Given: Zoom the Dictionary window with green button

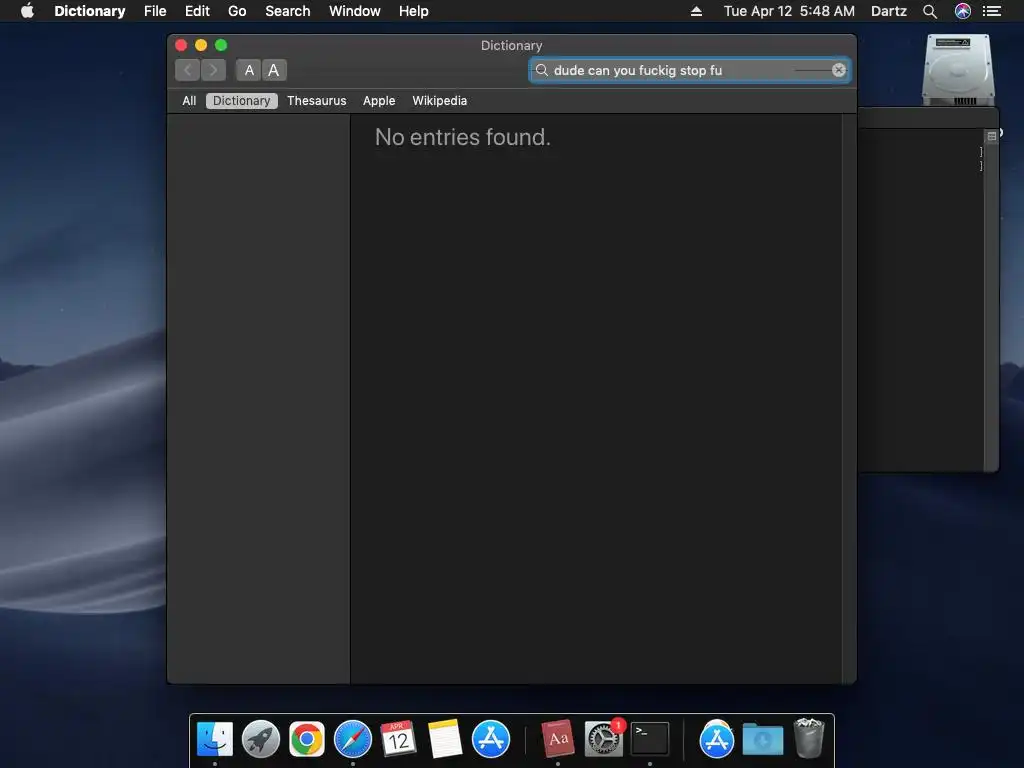Looking at the screenshot, I should pos(221,45).
